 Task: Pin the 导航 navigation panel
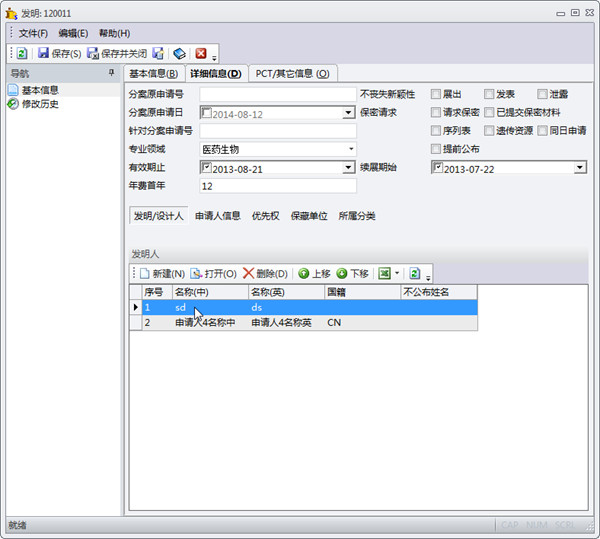[111, 72]
